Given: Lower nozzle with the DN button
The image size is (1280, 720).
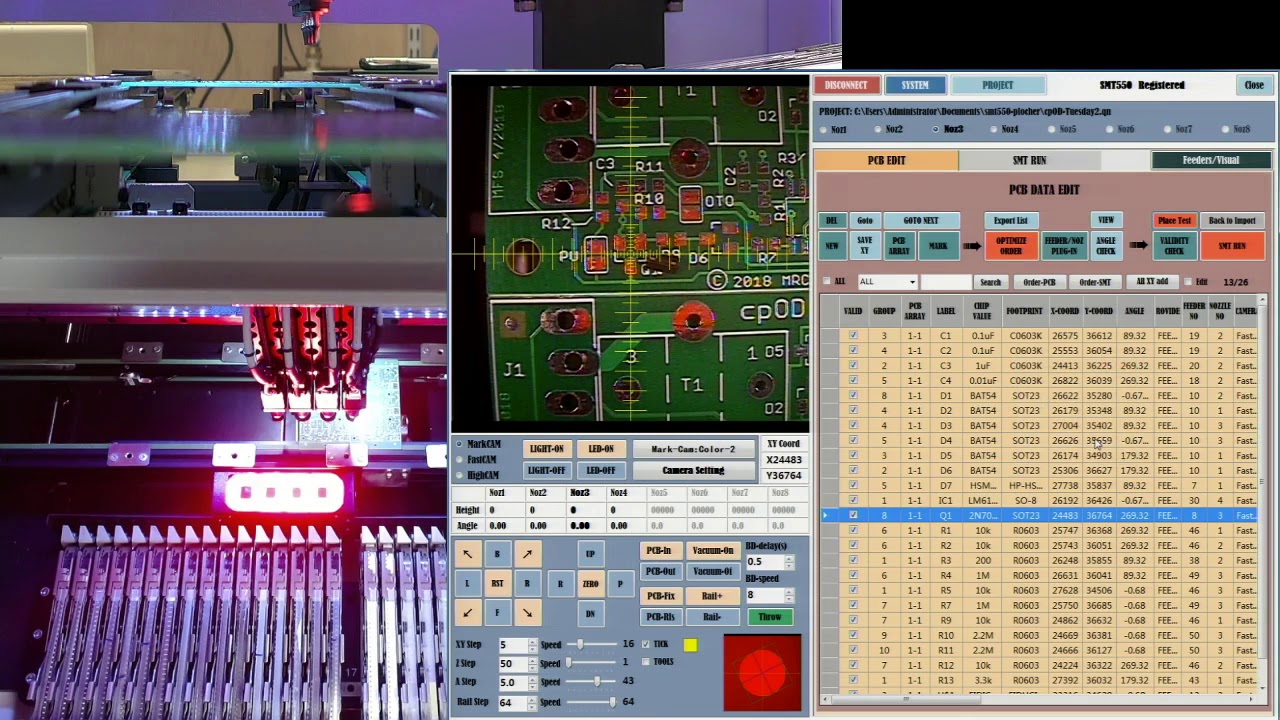Looking at the screenshot, I should [590, 614].
